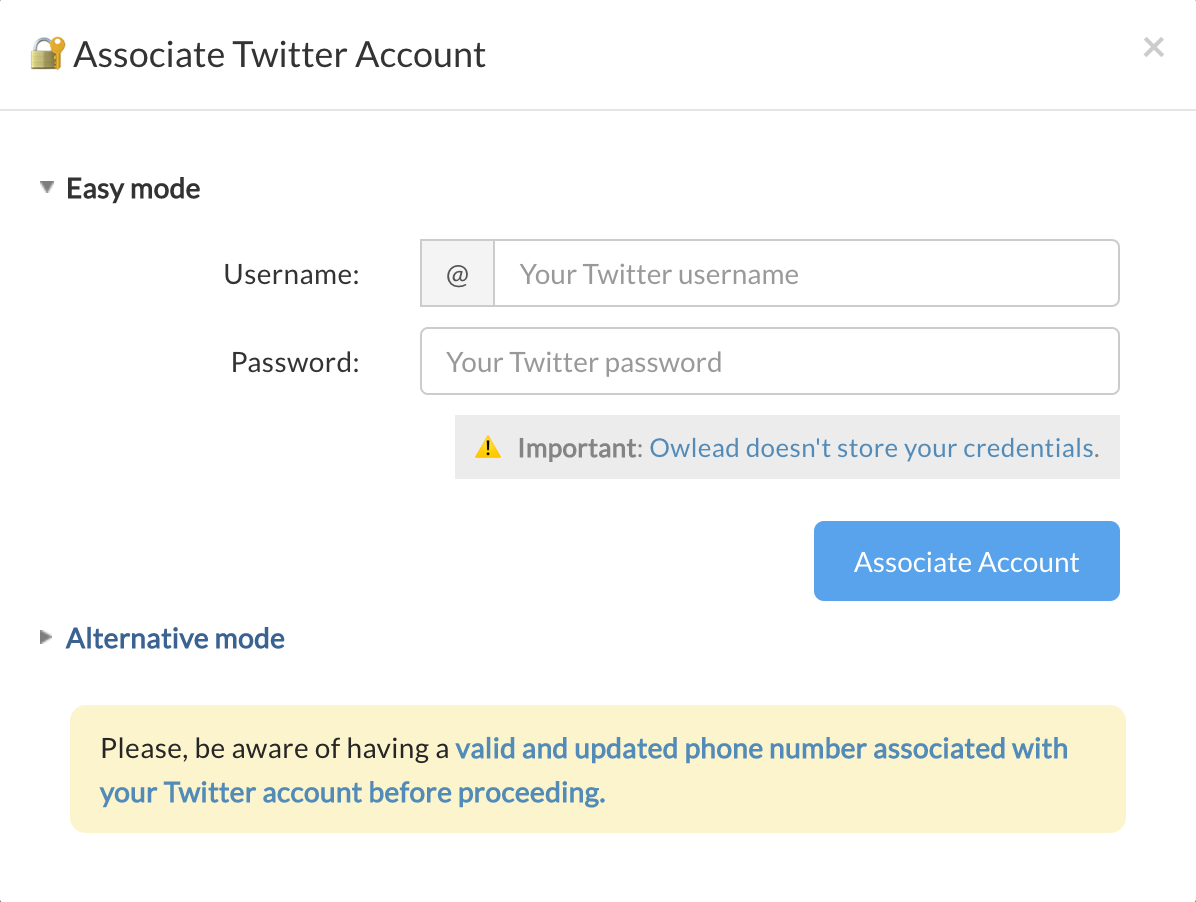
Task: Click the Username label
Action: [291, 274]
